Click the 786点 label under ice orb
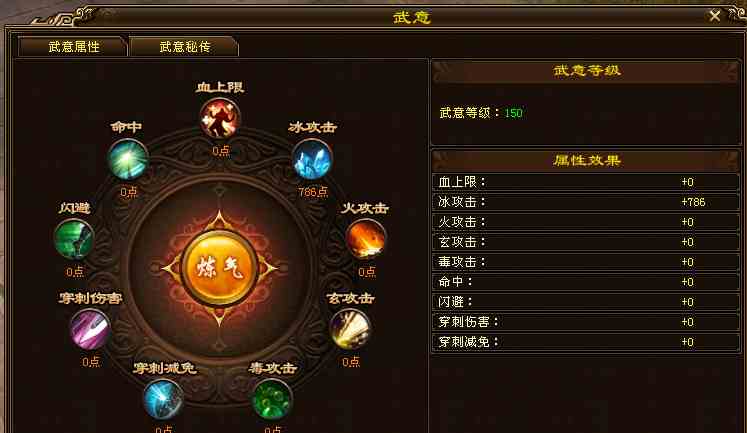Image resolution: width=747 pixels, height=433 pixels. (x=313, y=192)
